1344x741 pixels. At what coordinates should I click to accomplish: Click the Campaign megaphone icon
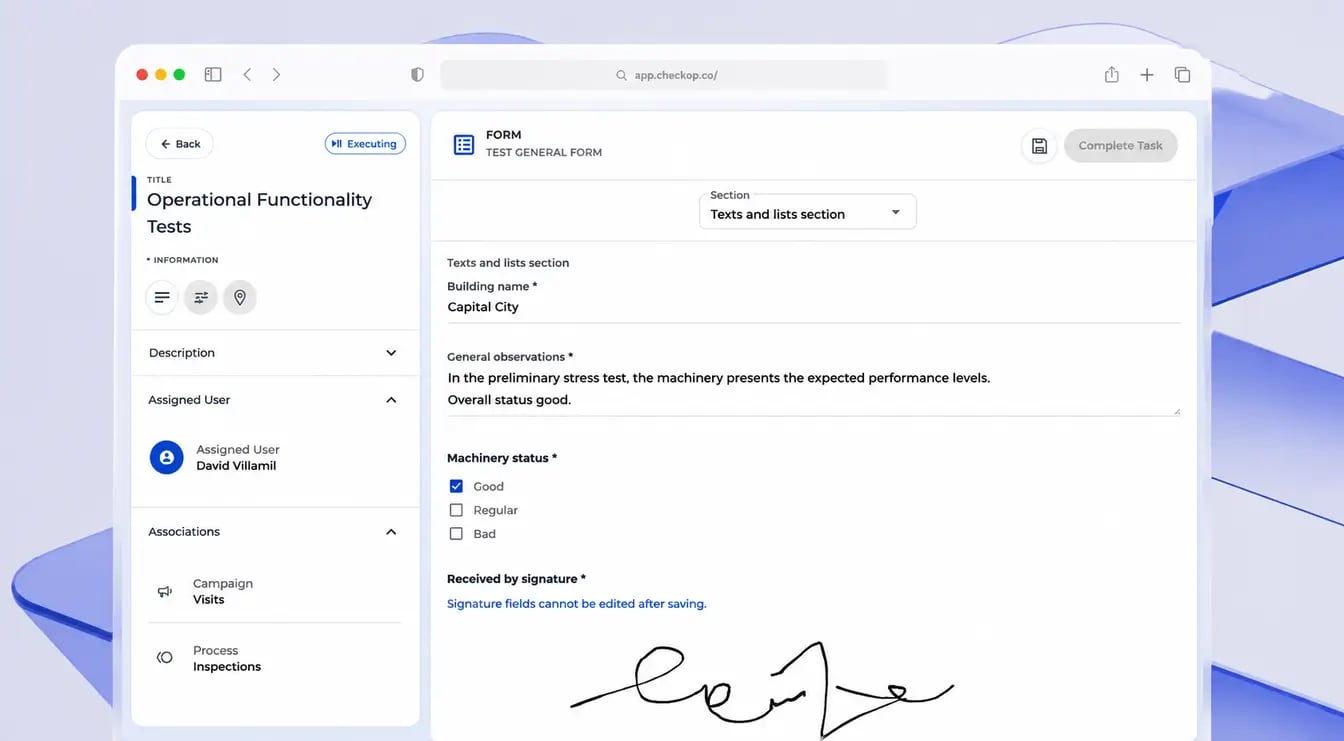tap(165, 592)
